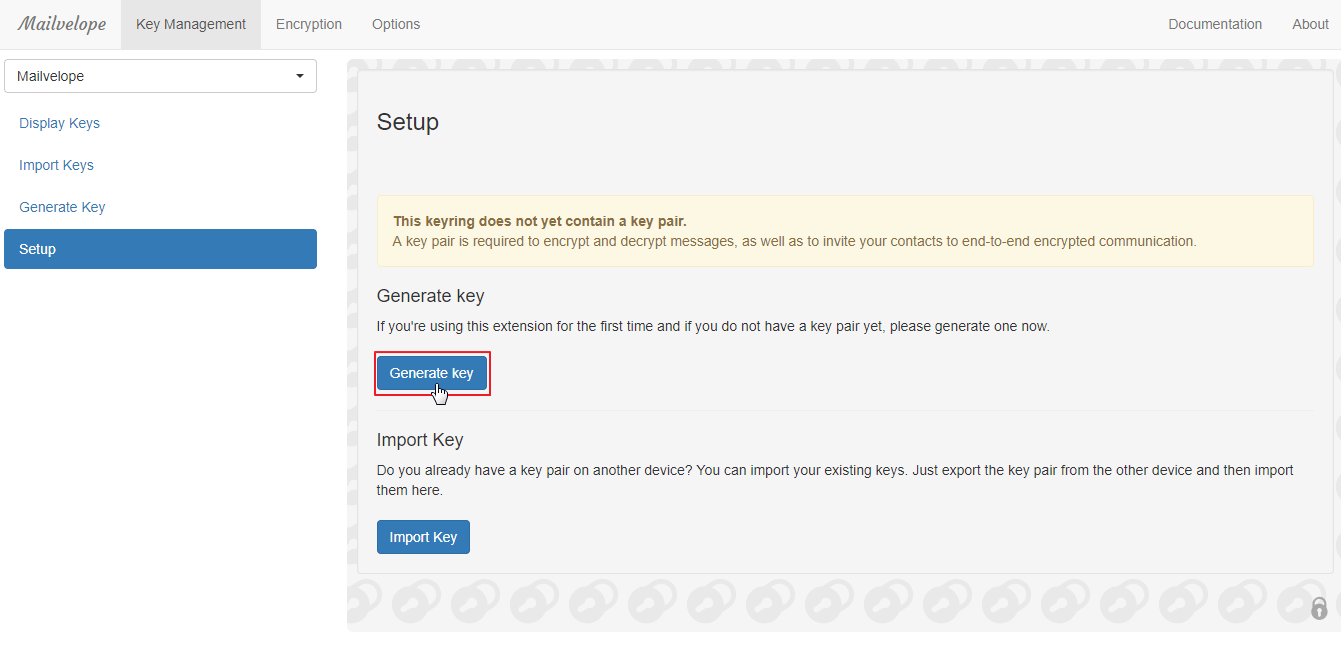This screenshot has height=645, width=1341.
Task: Click the padlock icon at bottom right
Action: click(x=1319, y=607)
